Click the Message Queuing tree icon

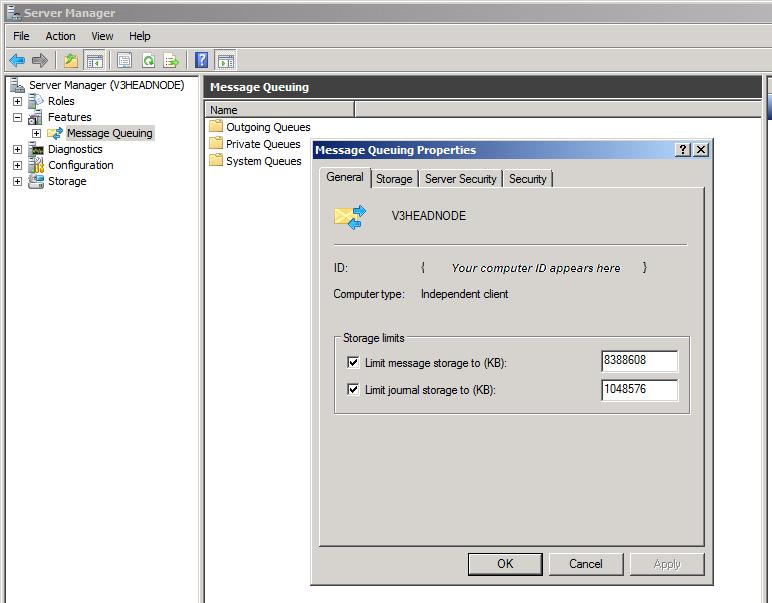coord(55,133)
